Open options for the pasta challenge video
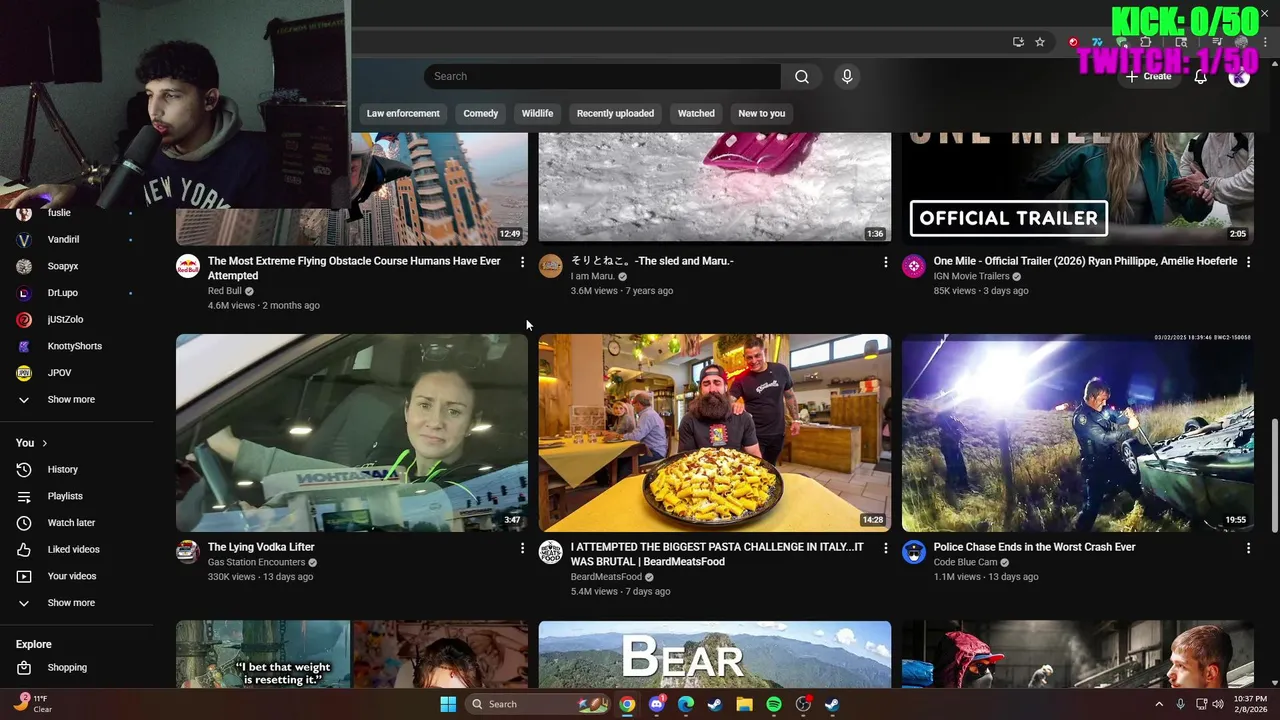 [x=885, y=548]
